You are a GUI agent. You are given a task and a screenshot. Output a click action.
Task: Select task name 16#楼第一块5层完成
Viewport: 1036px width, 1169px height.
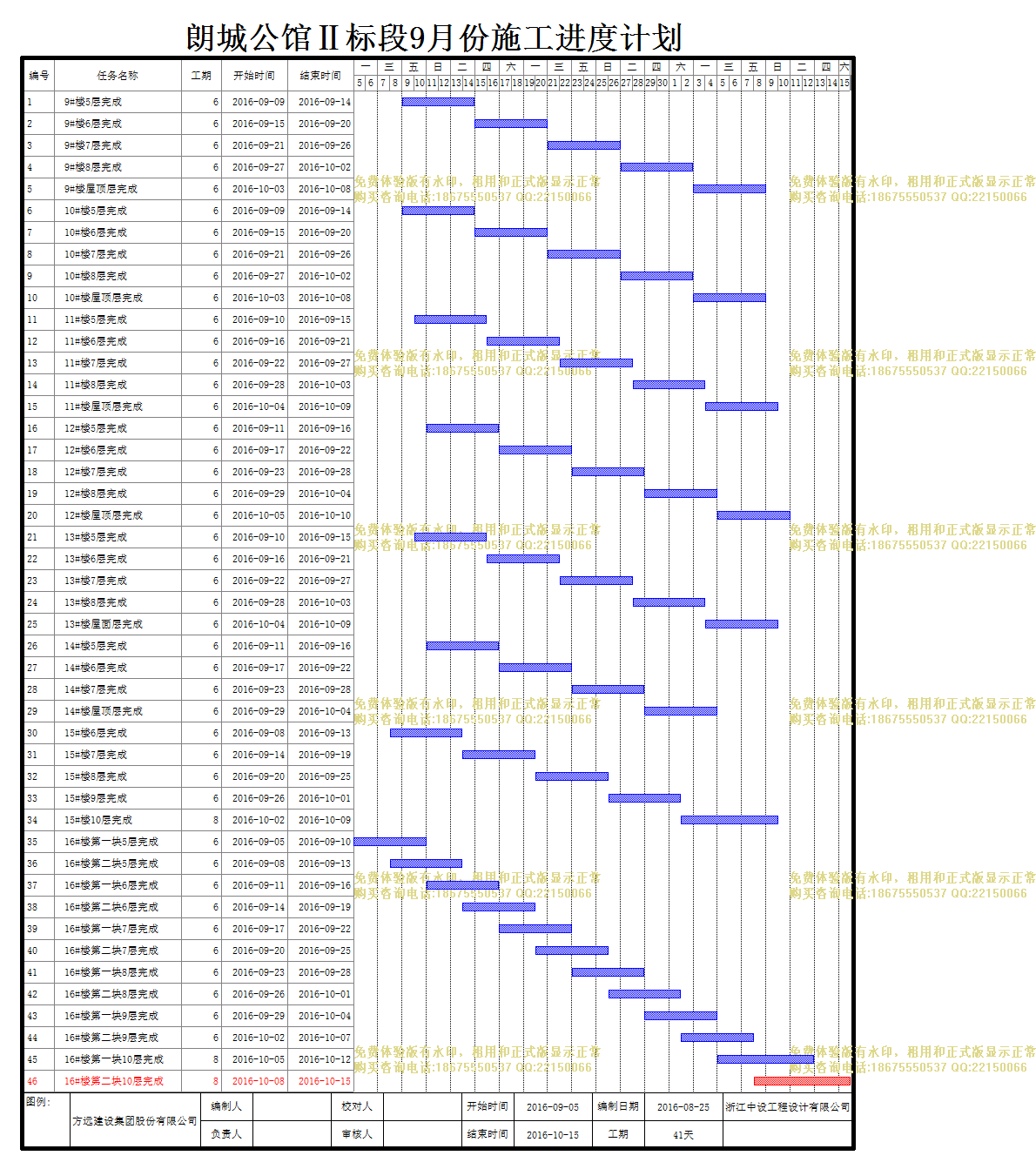coord(111,842)
